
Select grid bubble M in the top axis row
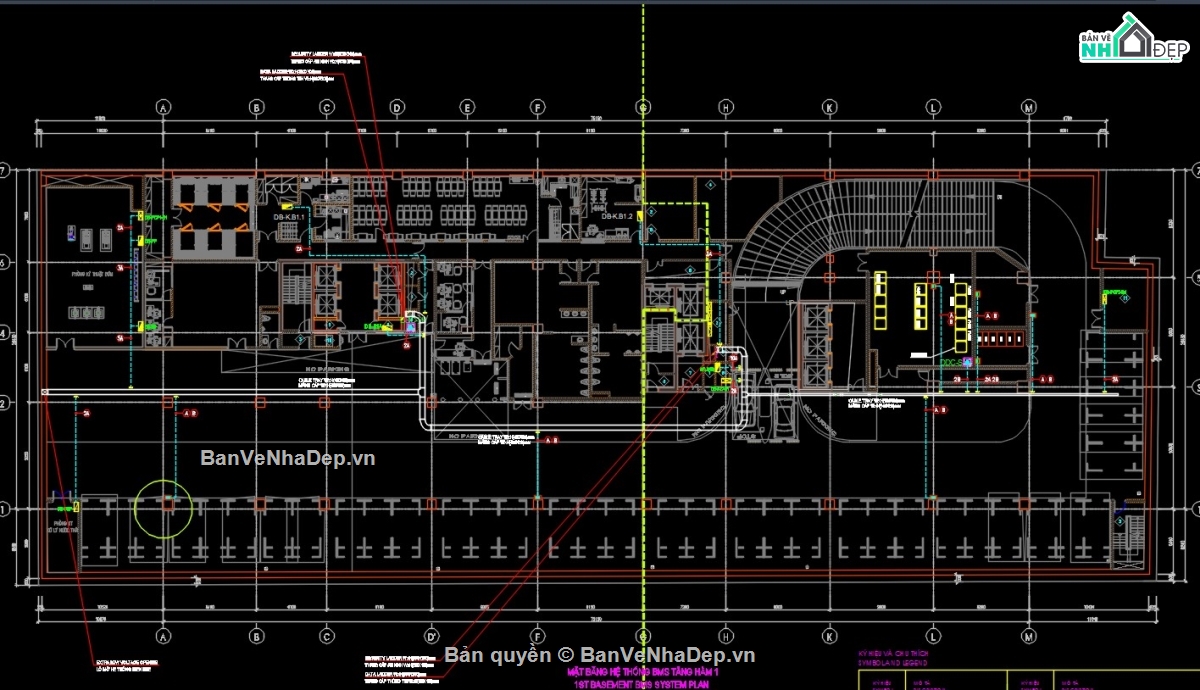tap(1027, 107)
